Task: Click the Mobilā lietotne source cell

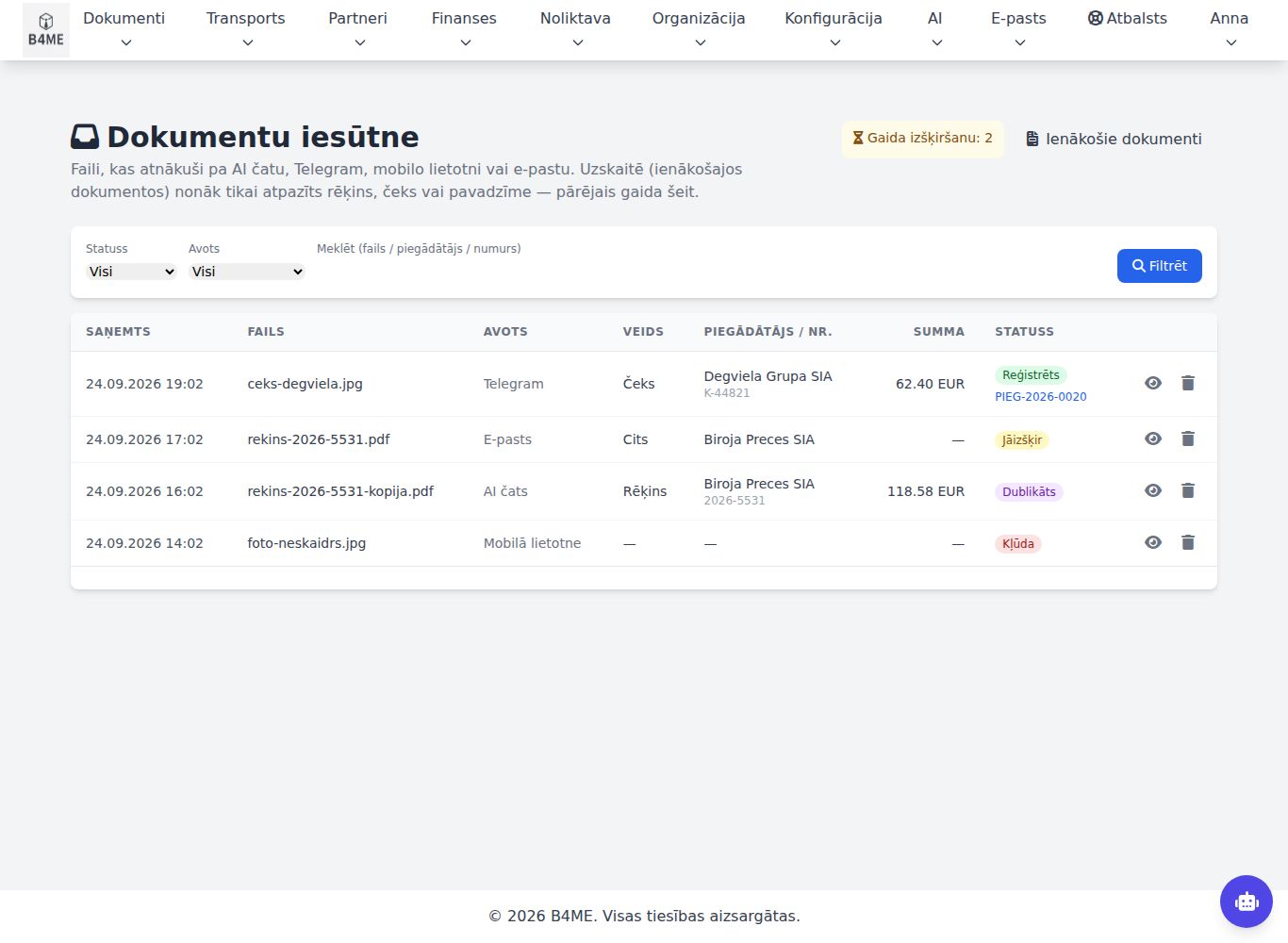Action: pos(532,543)
